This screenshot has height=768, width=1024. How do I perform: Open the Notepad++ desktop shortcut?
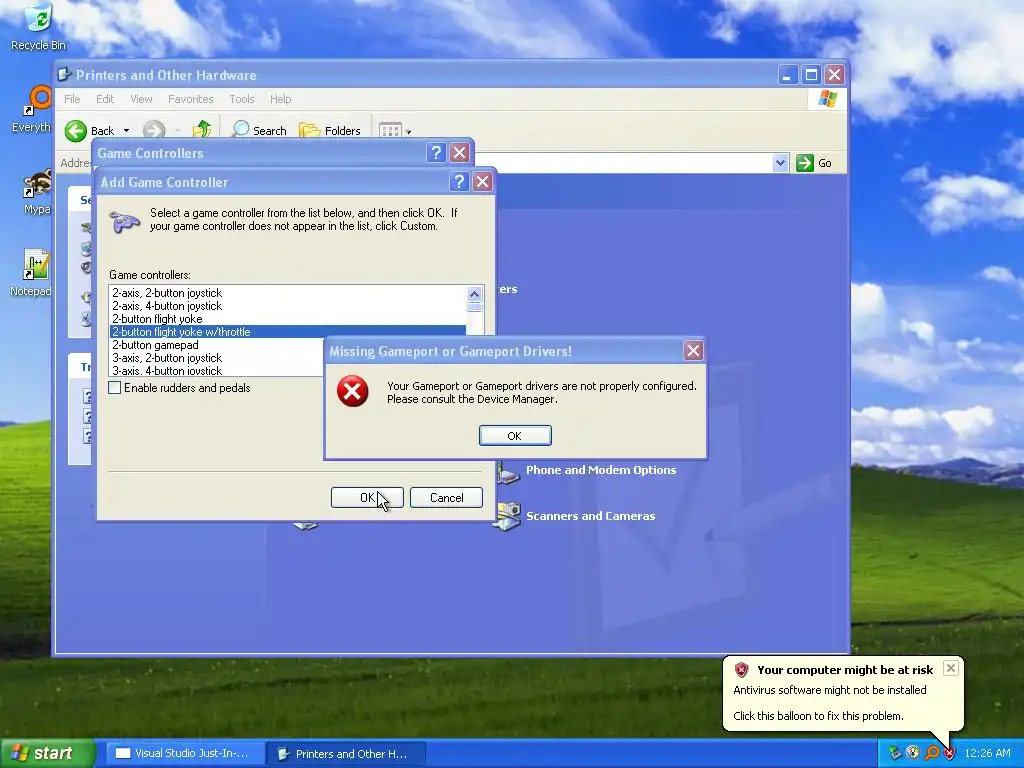click(x=33, y=273)
